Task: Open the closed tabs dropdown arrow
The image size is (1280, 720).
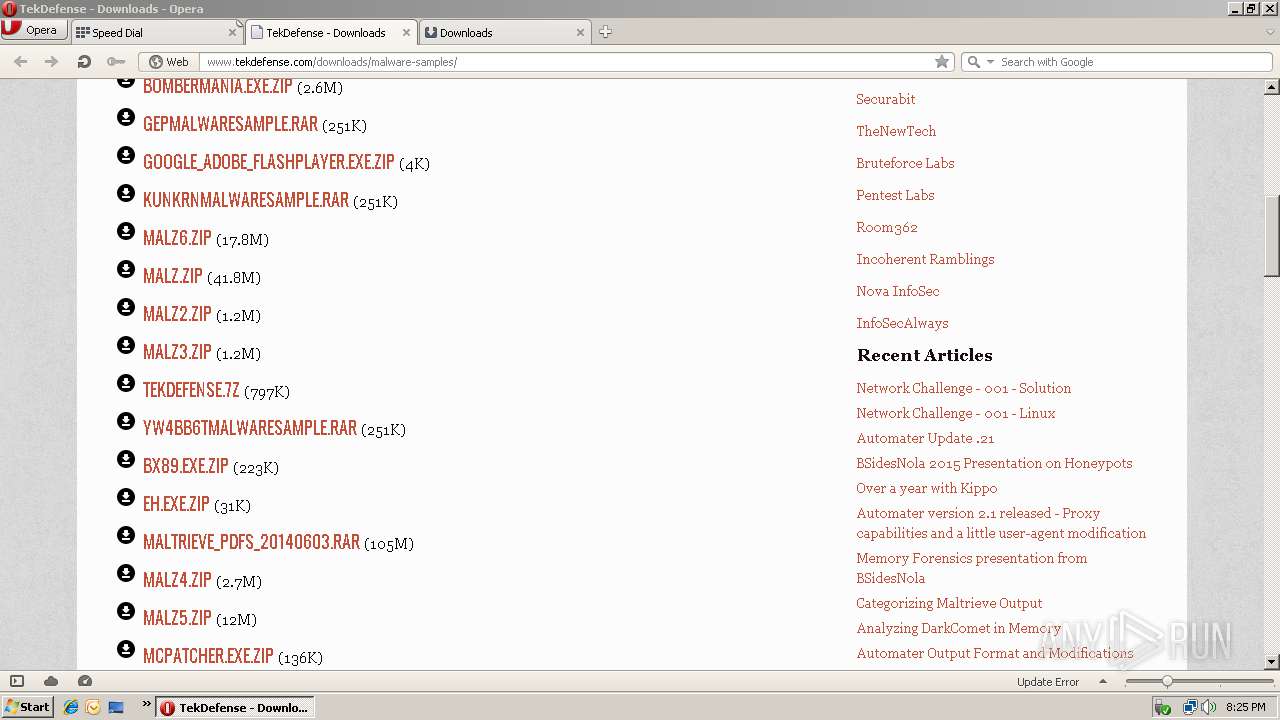Action: coord(1270,32)
